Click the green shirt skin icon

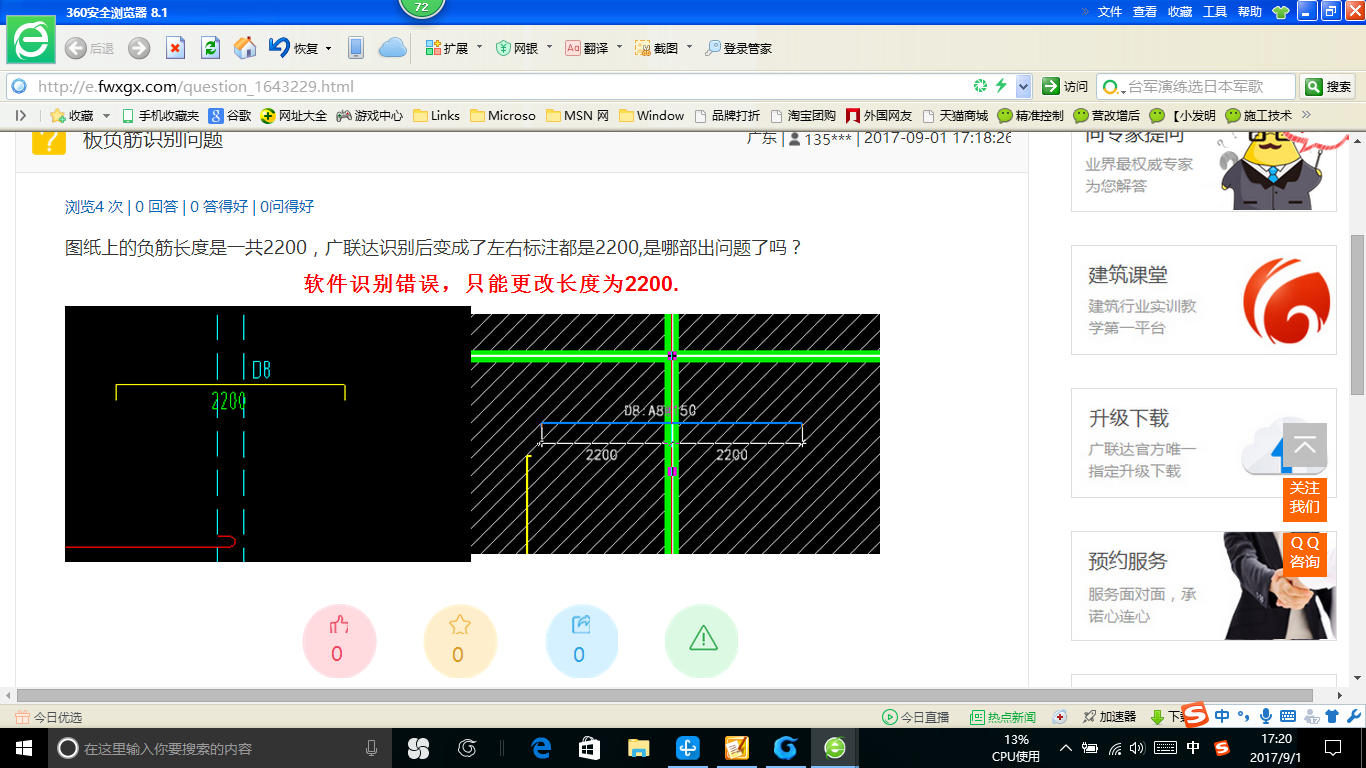point(1281,12)
